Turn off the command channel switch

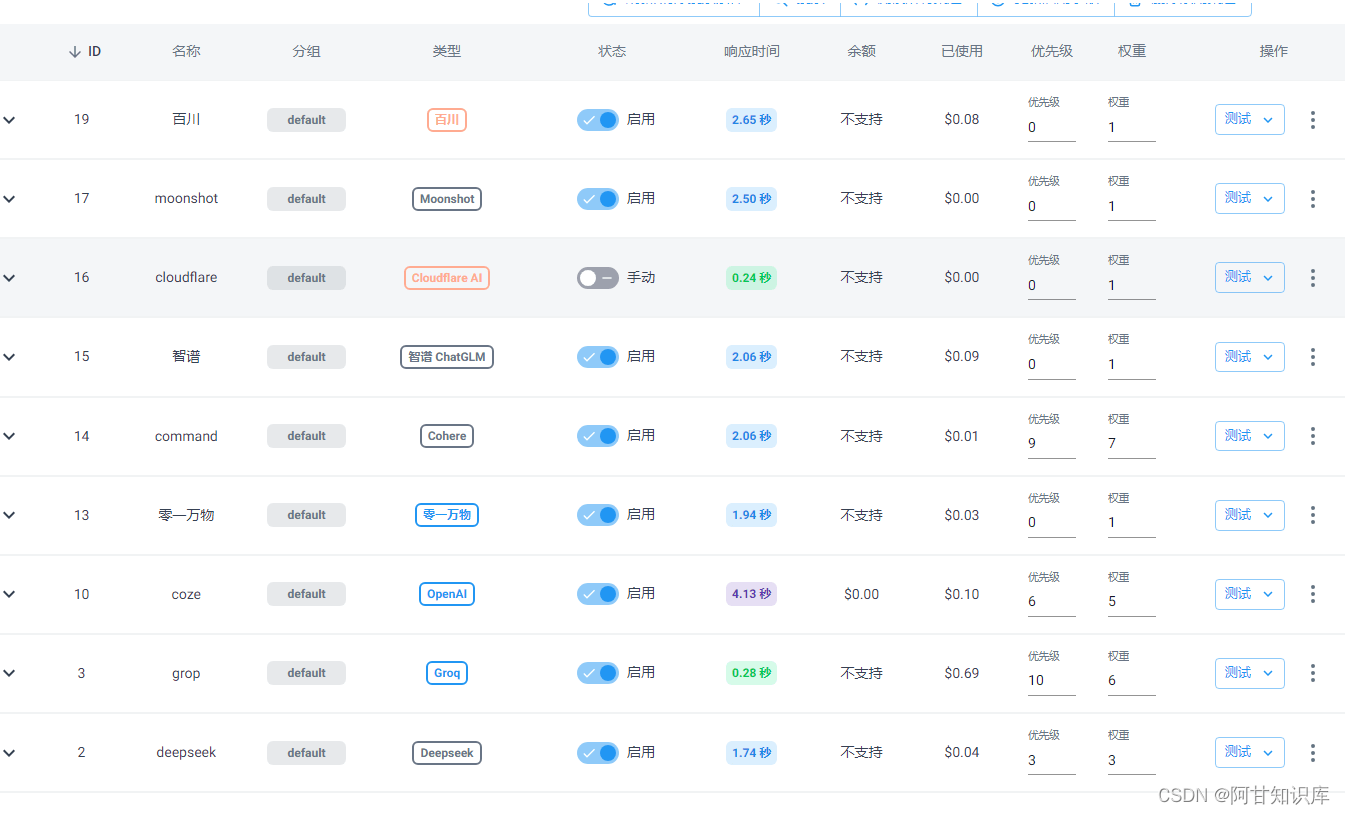click(x=598, y=436)
